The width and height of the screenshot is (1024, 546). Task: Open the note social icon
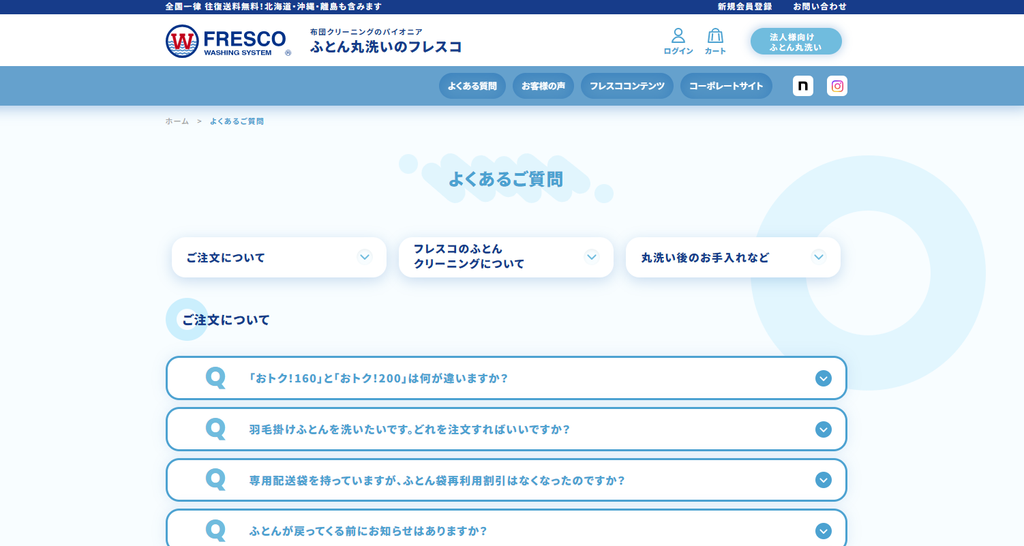coord(803,86)
